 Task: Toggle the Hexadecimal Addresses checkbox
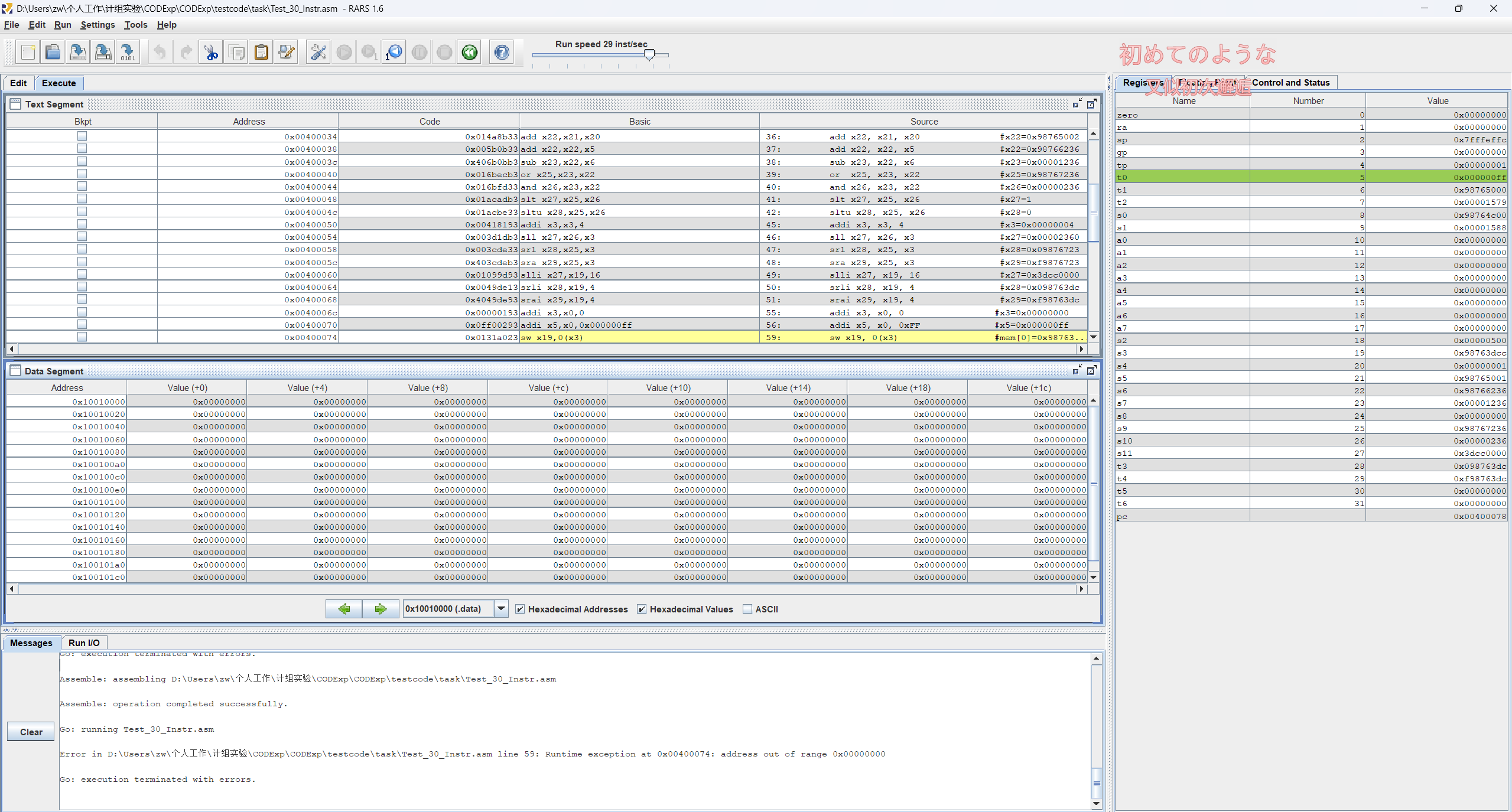(520, 609)
